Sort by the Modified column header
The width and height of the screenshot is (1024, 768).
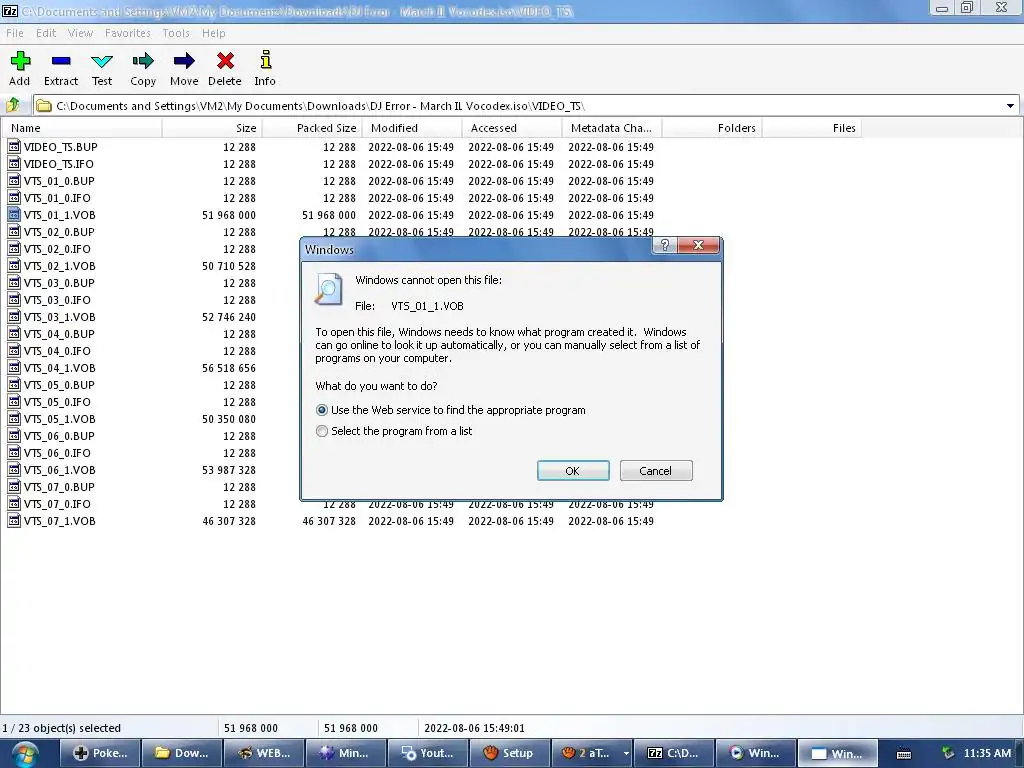411,128
